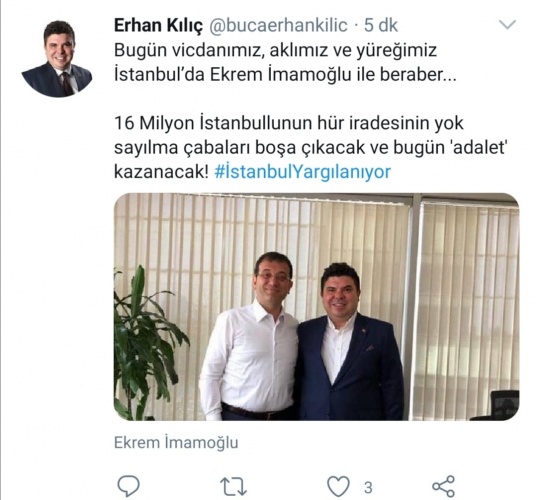536x500 pixels.
Task: Open the tweet via the 5 dk timestamp
Action: tap(380, 26)
